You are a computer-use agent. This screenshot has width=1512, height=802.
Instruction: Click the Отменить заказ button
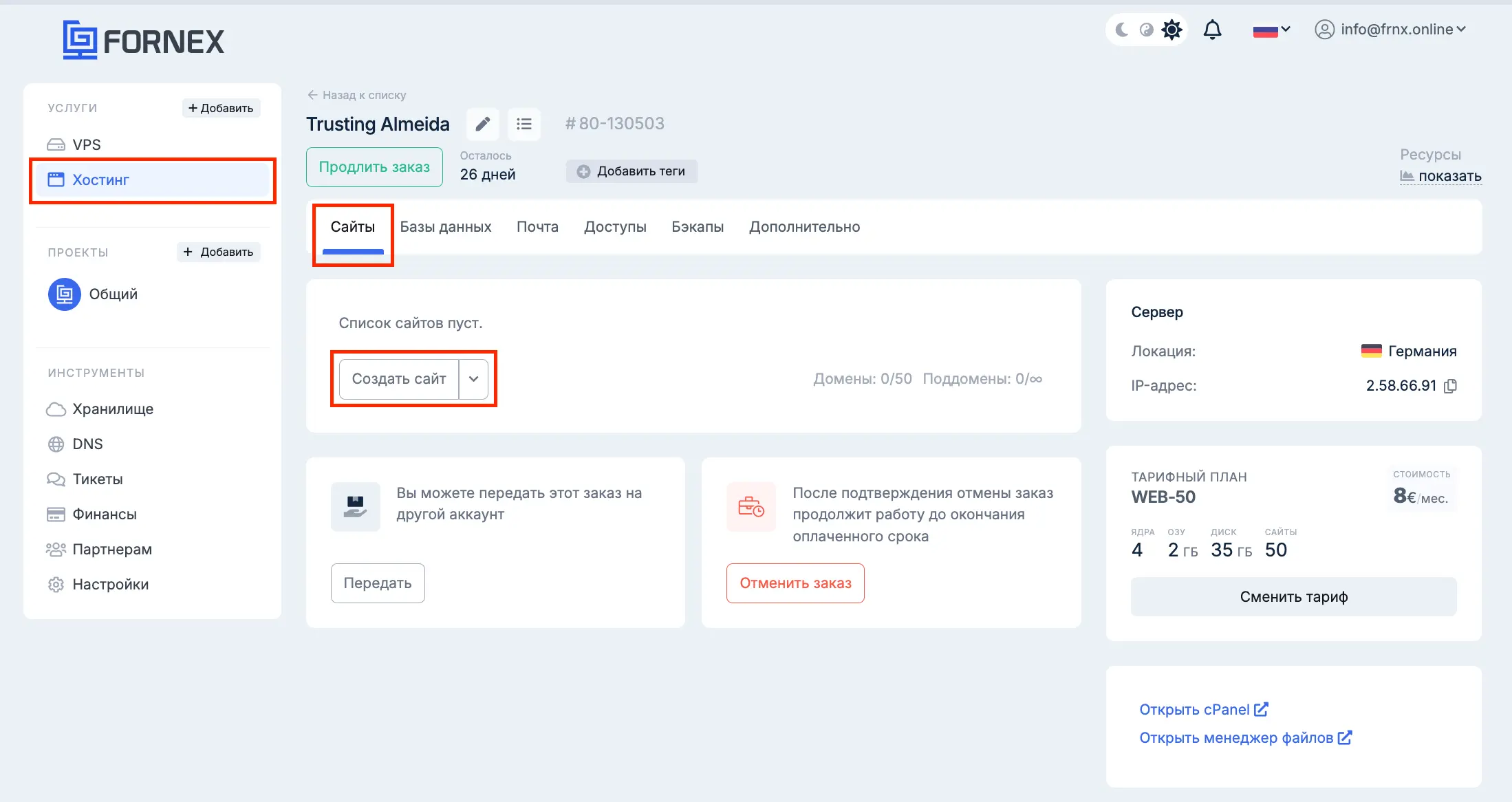(795, 583)
